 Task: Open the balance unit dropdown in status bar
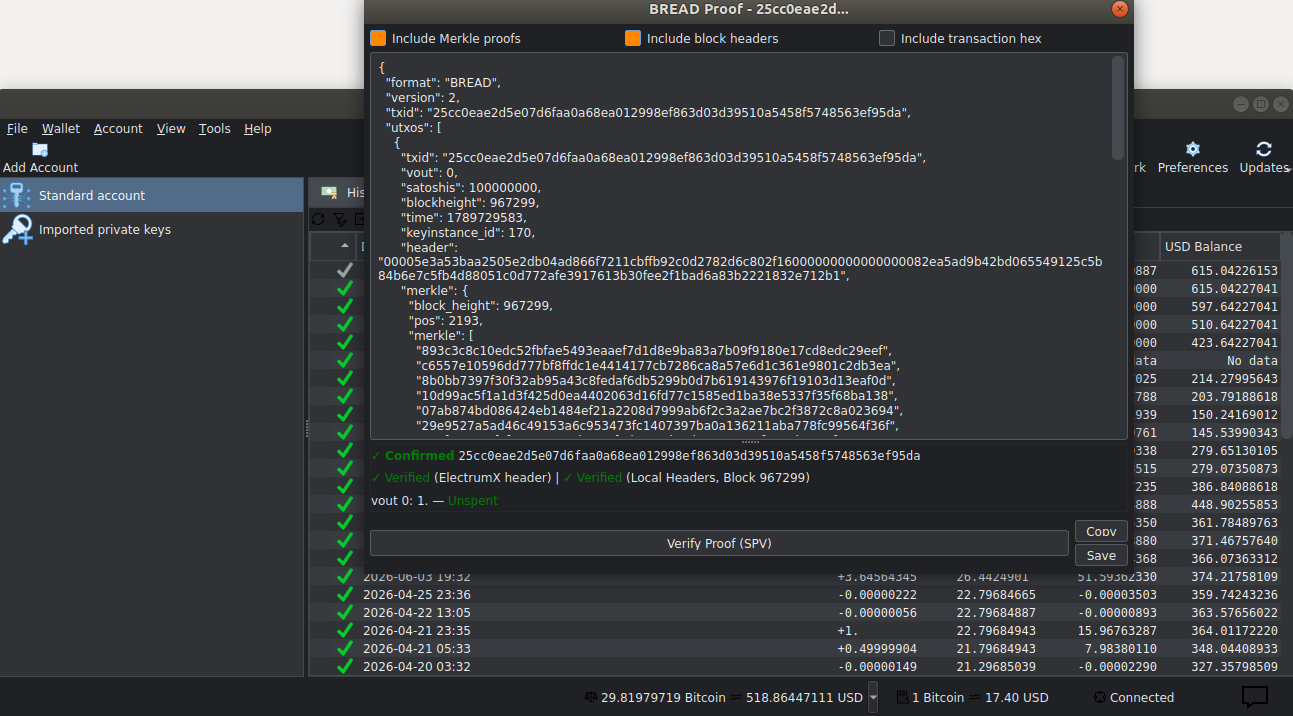click(873, 697)
